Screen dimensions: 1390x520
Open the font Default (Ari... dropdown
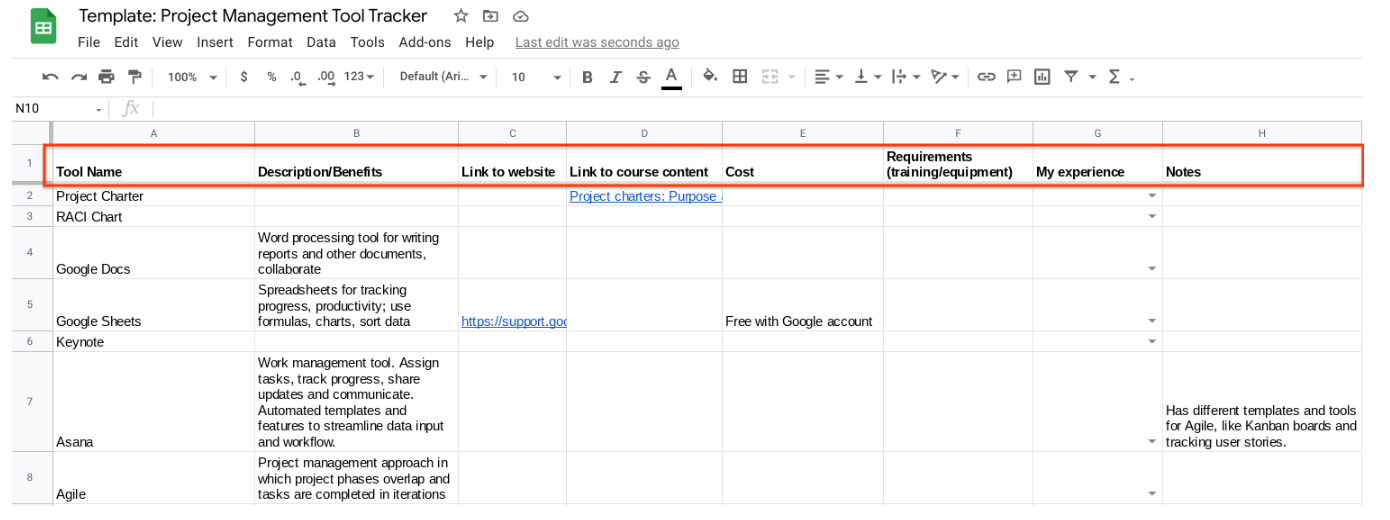click(443, 77)
